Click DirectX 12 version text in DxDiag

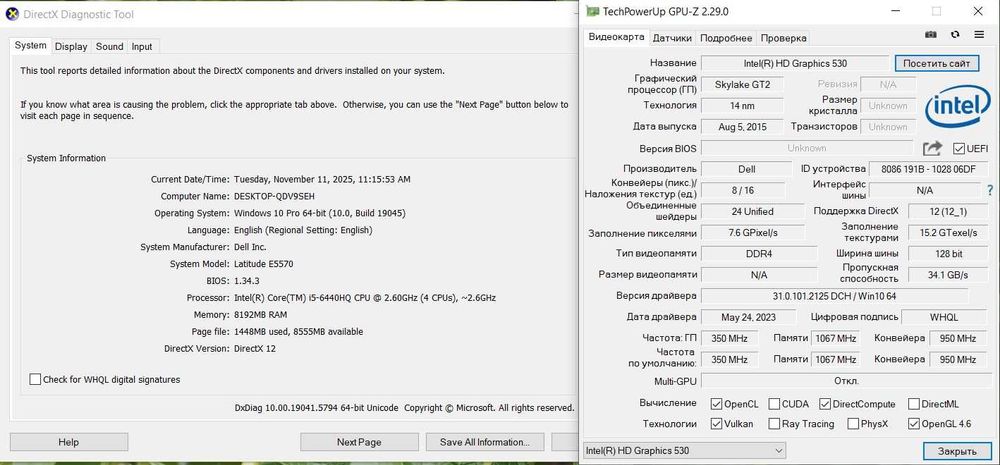click(x=254, y=348)
